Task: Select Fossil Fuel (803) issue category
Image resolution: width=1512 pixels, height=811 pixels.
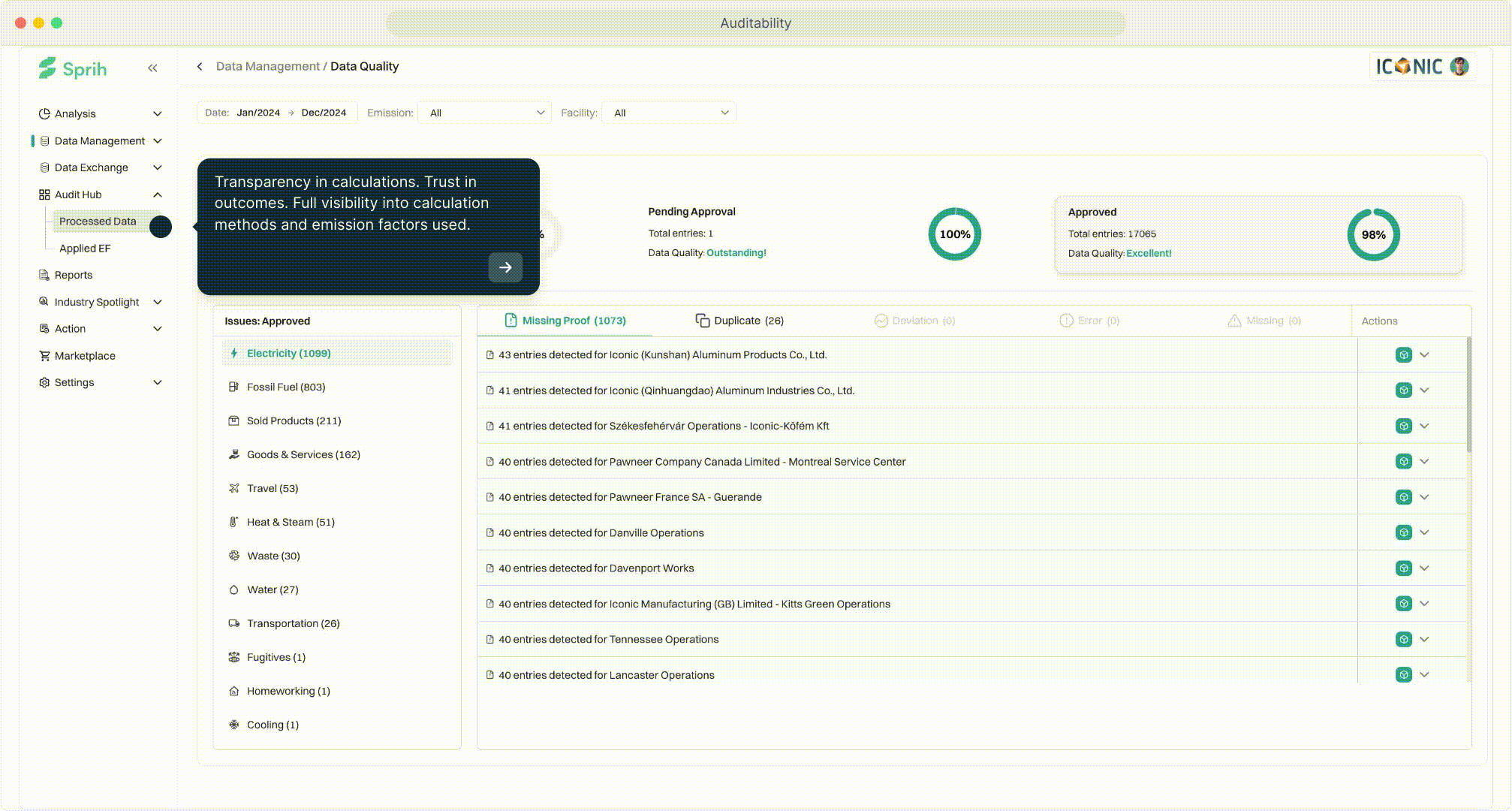Action: coord(337,387)
